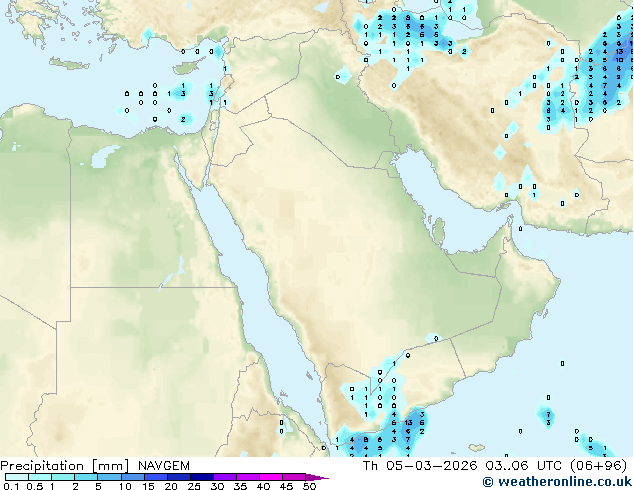Click the 1–2 mm legend color segment
This screenshot has width=634, height=490.
63,477
